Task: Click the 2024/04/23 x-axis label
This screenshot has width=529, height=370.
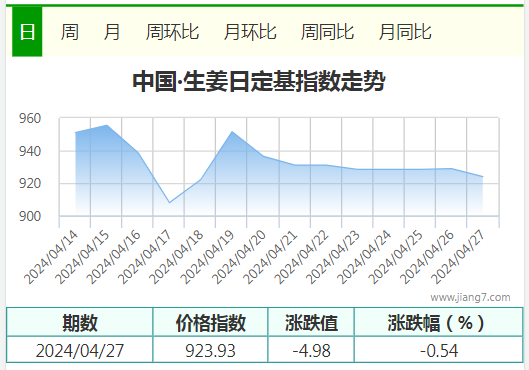Action: pyautogui.click(x=333, y=257)
